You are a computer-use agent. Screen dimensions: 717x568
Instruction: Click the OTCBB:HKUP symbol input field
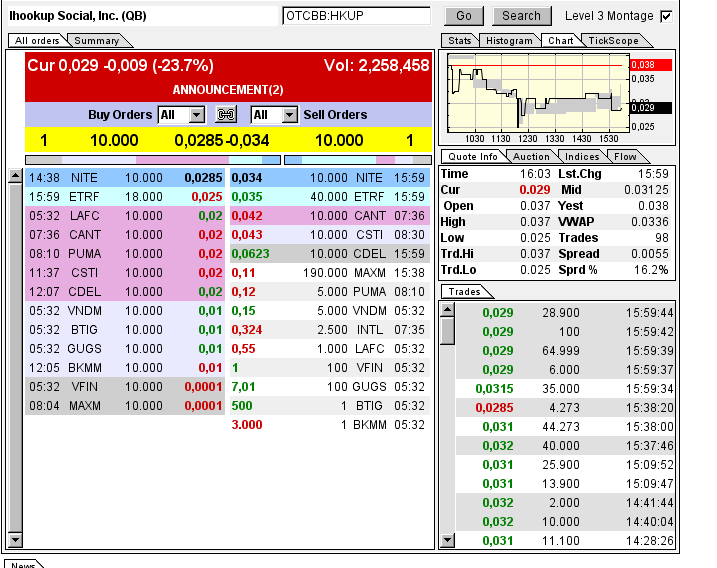coord(355,16)
